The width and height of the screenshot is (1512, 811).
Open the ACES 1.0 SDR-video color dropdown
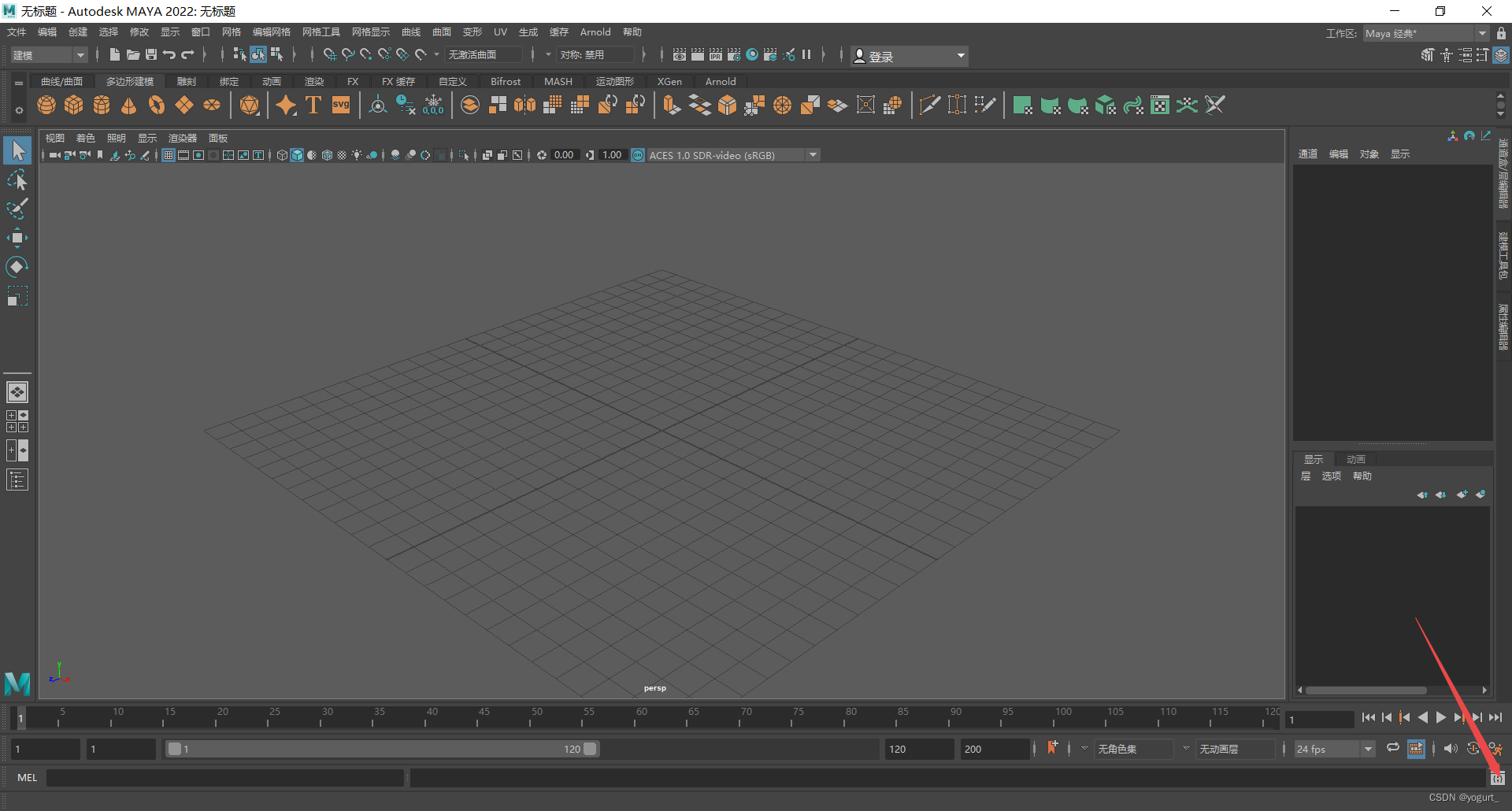(812, 154)
